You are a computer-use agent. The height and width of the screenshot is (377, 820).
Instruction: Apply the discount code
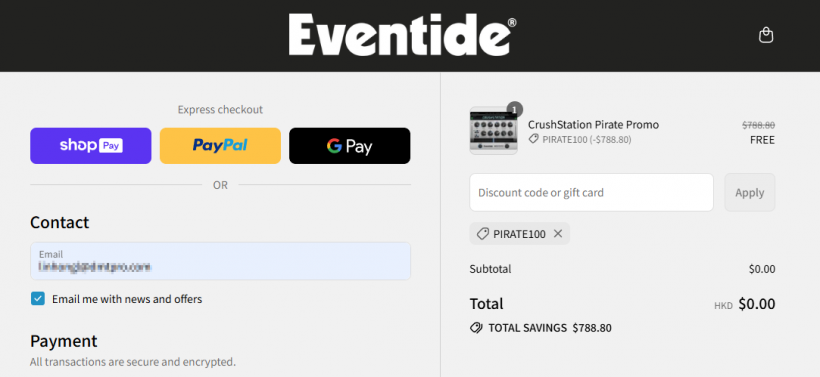[749, 192]
